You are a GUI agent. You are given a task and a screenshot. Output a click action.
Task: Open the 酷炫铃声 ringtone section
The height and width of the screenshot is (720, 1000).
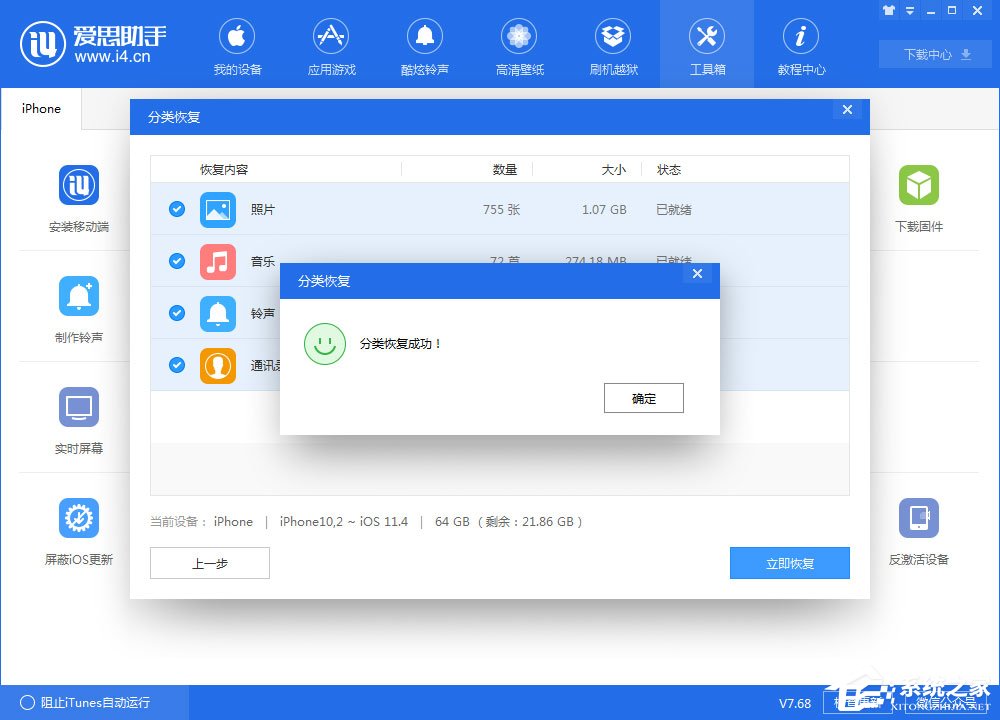pyautogui.click(x=425, y=44)
